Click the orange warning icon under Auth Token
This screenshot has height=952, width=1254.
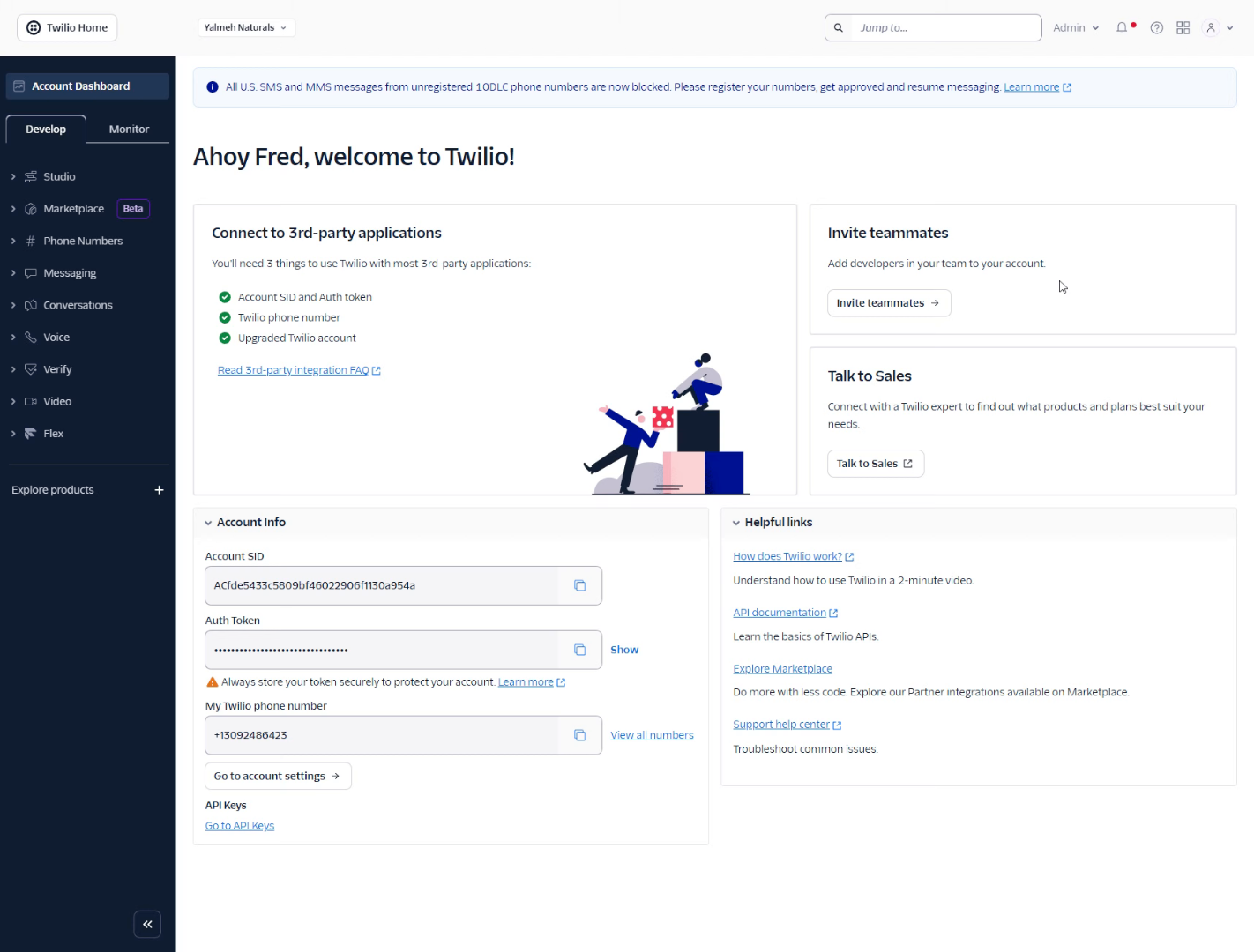(x=213, y=682)
